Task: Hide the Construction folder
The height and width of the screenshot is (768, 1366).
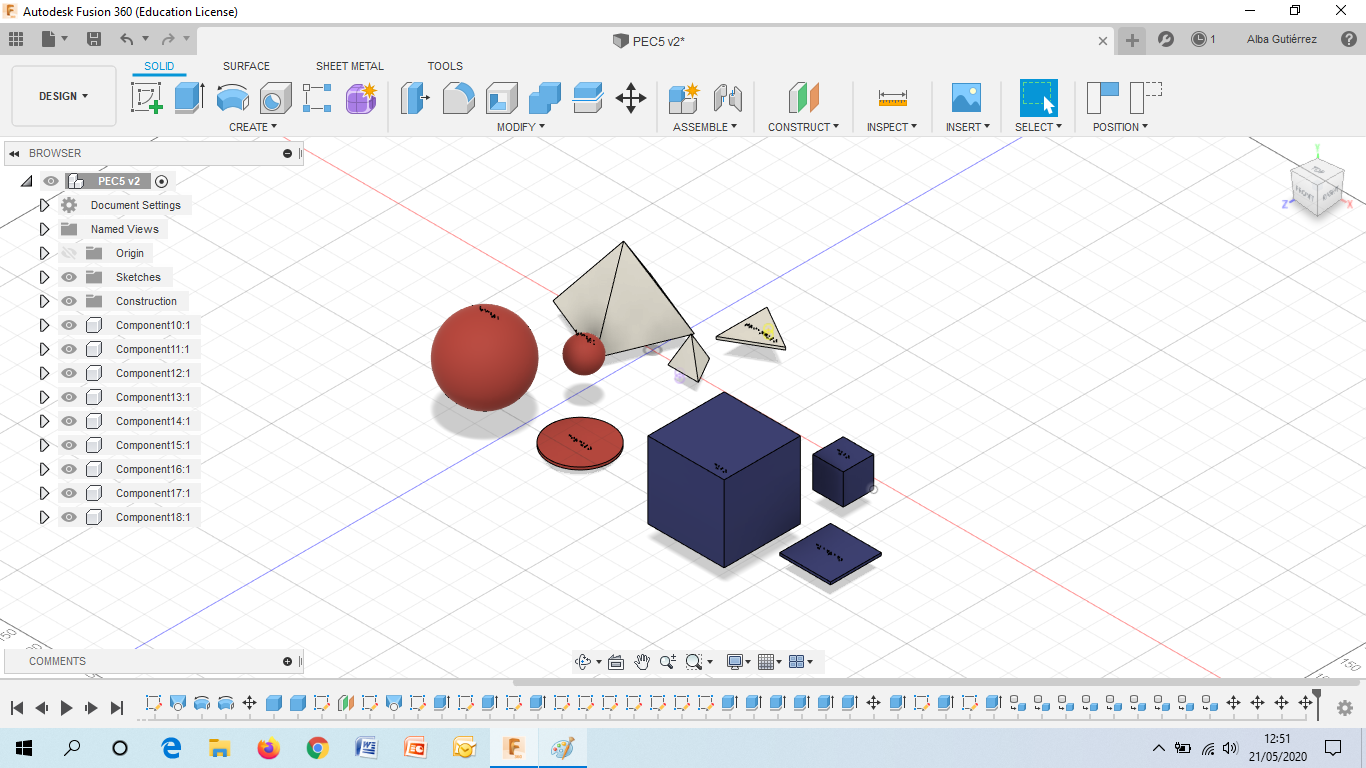Action: [69, 301]
